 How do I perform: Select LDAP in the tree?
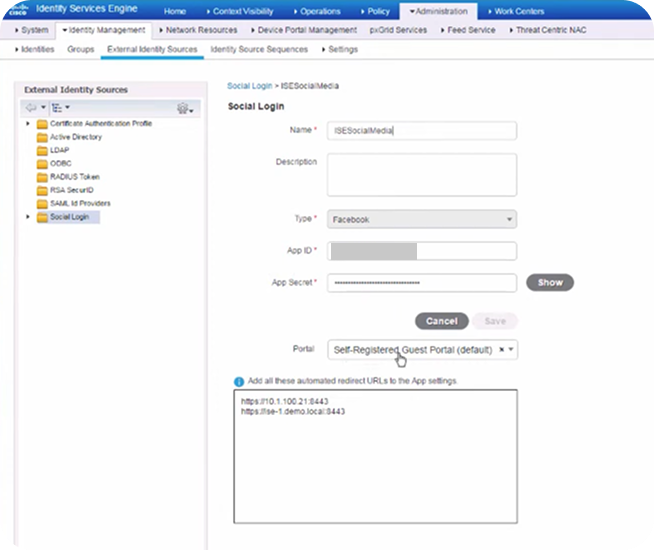pyautogui.click(x=60, y=150)
